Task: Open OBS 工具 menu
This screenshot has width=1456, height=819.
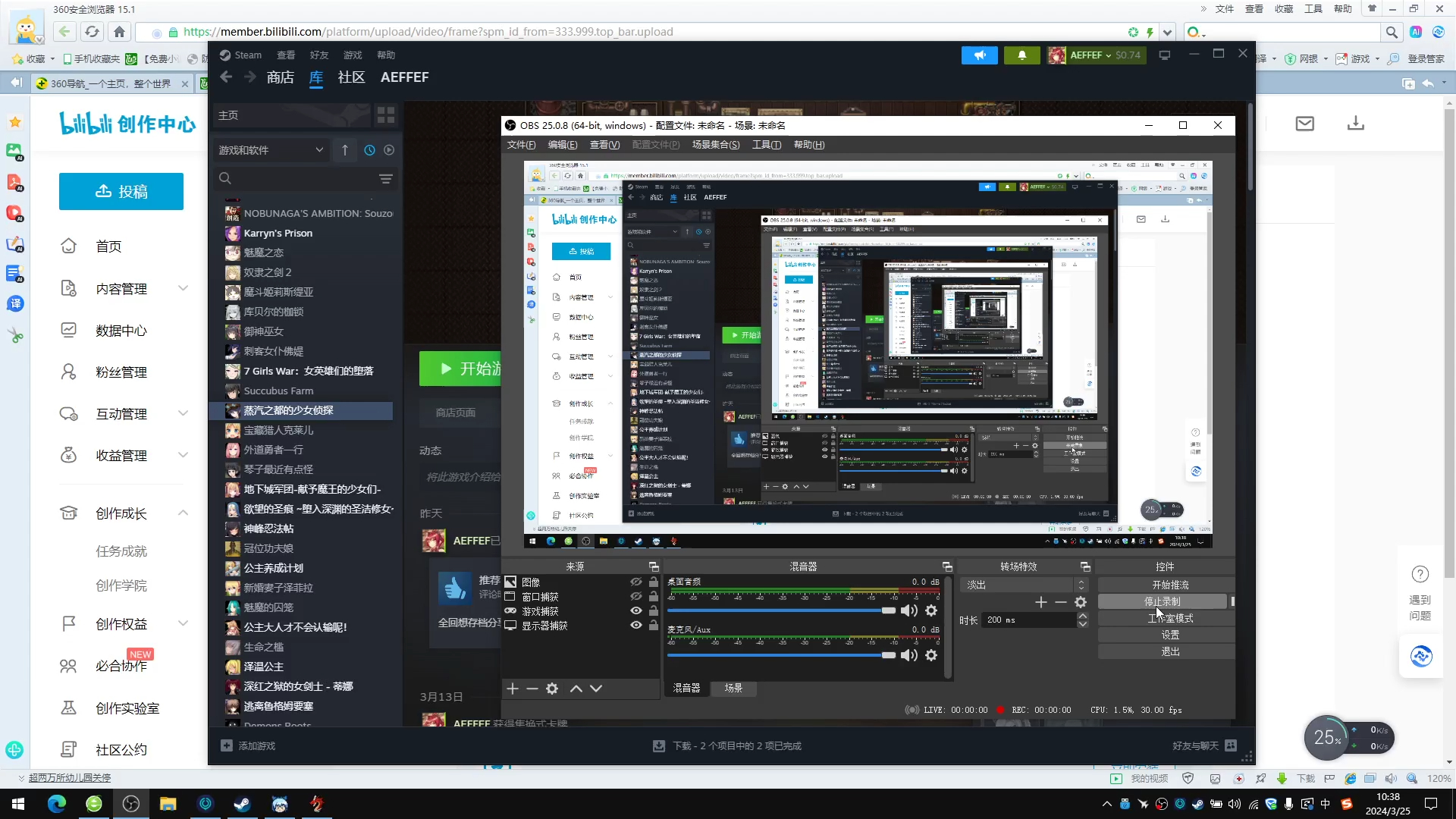Action: coord(766,145)
